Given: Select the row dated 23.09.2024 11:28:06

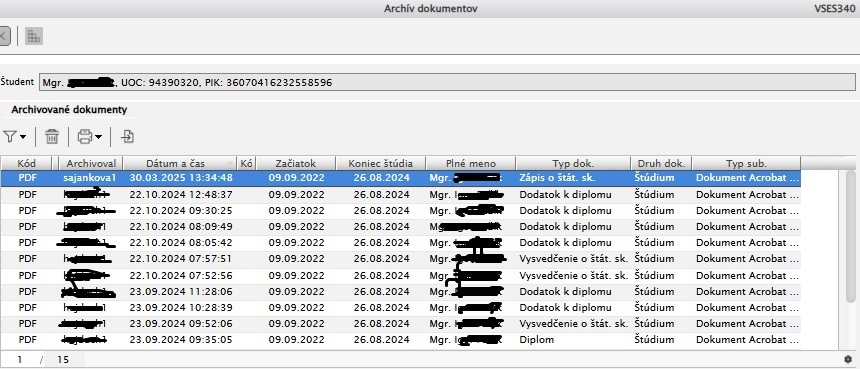Looking at the screenshot, I should point(400,291).
